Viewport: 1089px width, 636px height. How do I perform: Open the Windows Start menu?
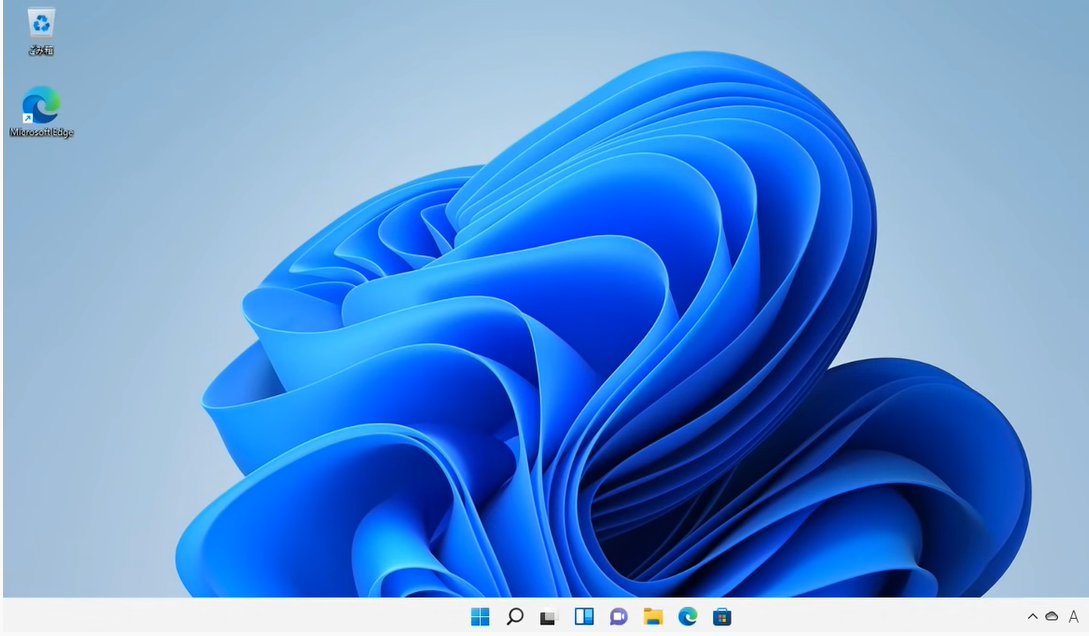tap(480, 617)
